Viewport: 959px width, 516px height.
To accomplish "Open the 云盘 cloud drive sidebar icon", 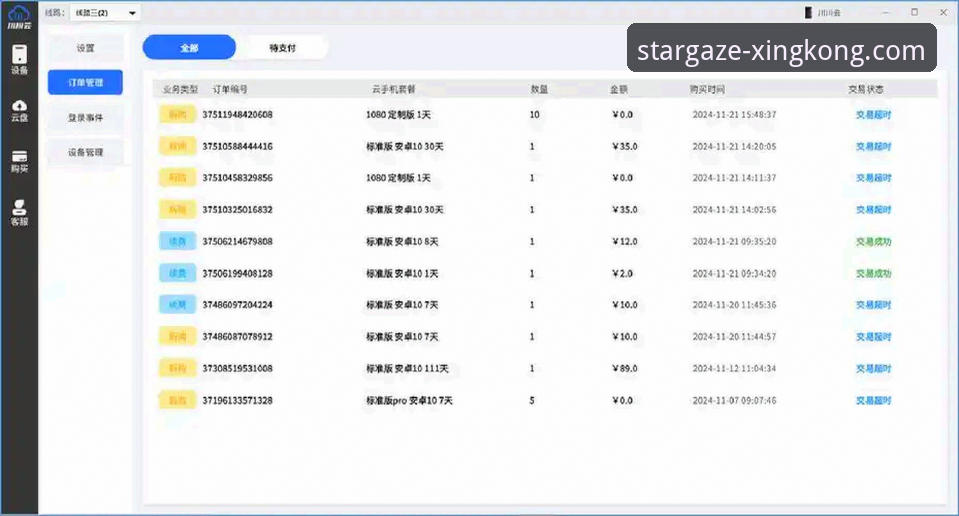I will coord(19,111).
